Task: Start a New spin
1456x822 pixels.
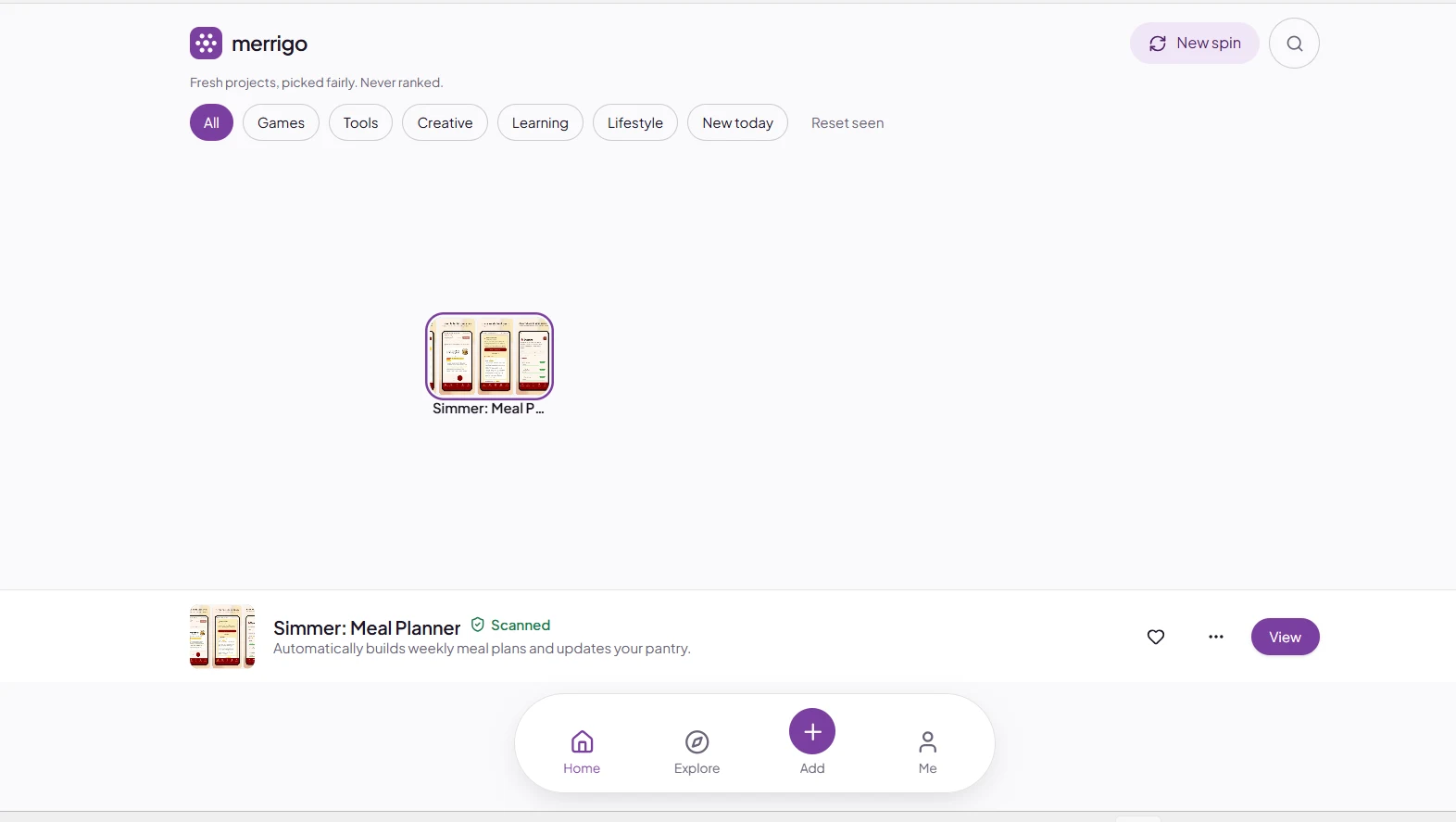Action: click(x=1194, y=44)
